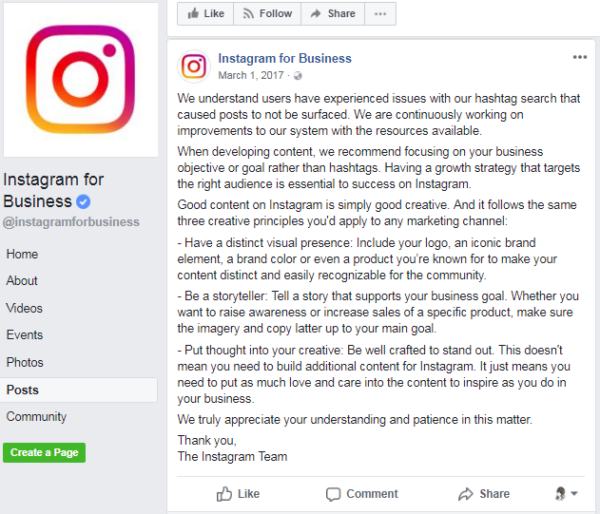Open the Instagram for Business post author link
The image size is (600, 514).
pyautogui.click(x=285, y=58)
